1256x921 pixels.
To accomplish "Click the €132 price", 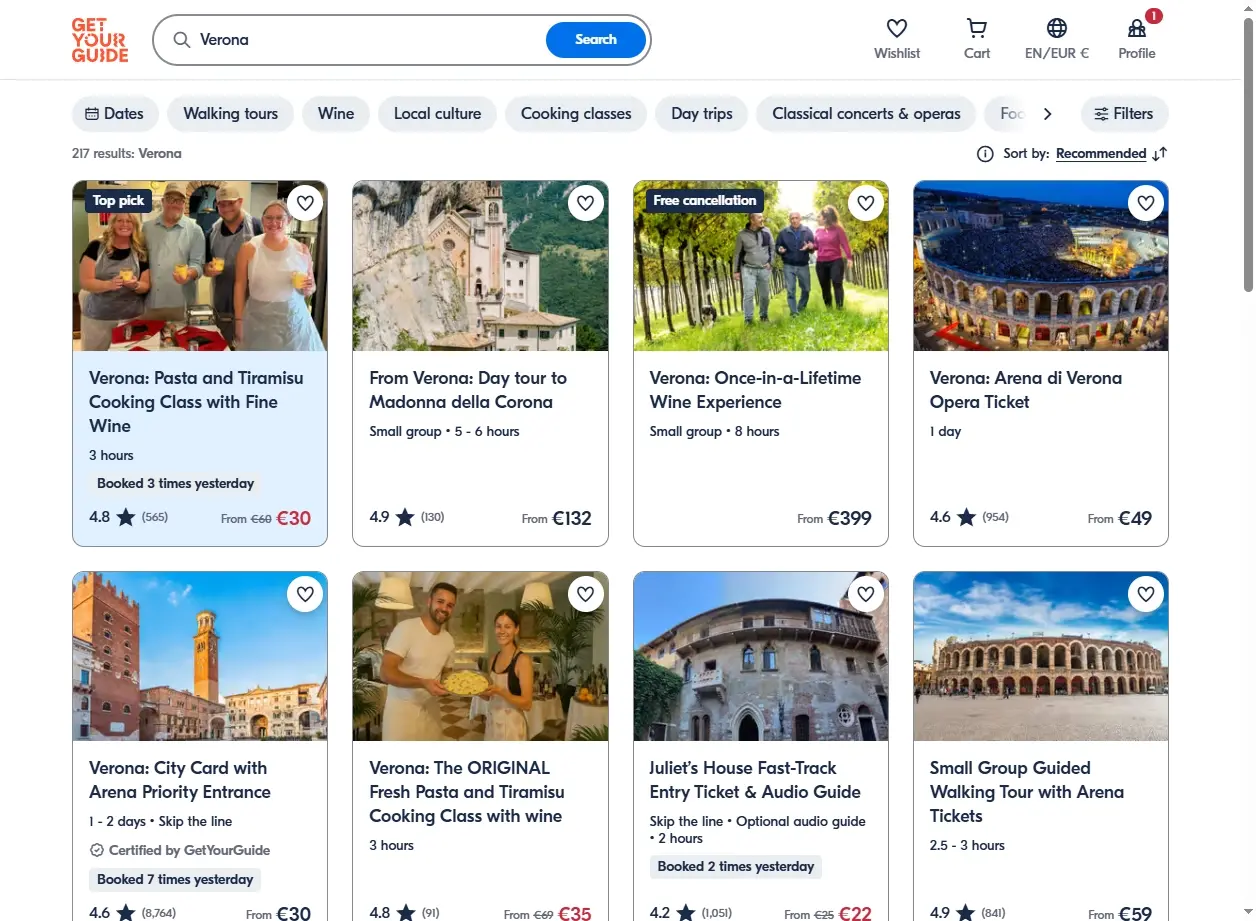I will pyautogui.click(x=571, y=518).
